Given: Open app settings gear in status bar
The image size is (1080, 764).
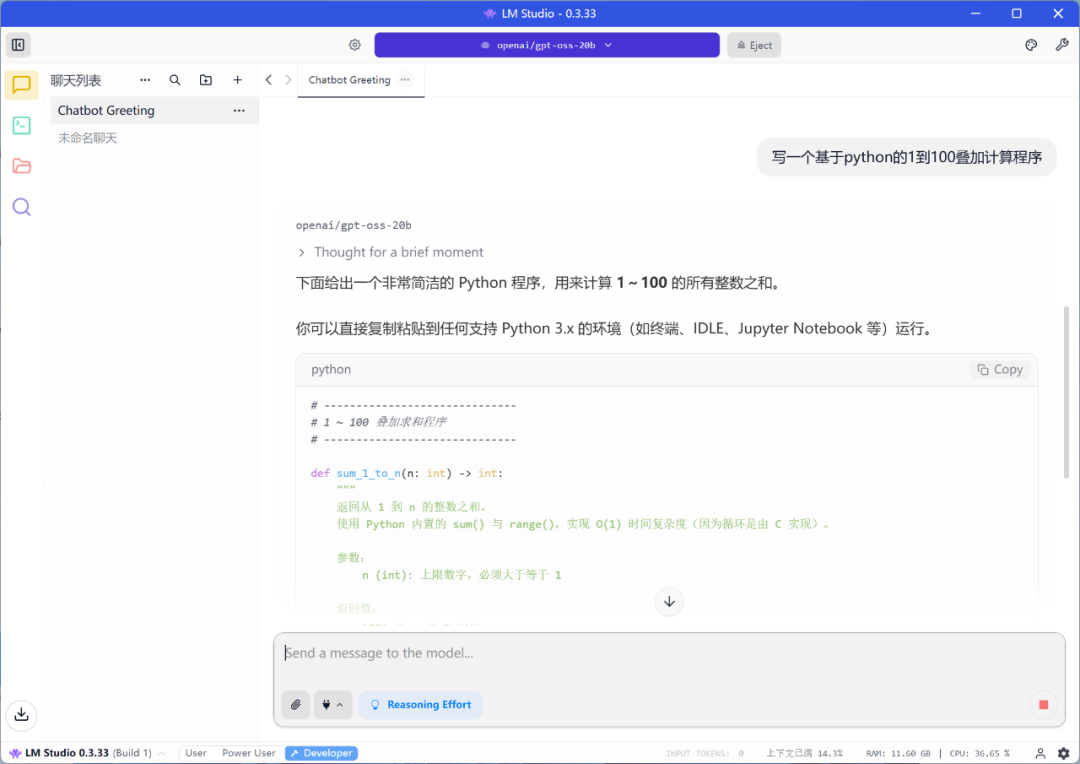Looking at the screenshot, I should pyautogui.click(x=1063, y=753).
